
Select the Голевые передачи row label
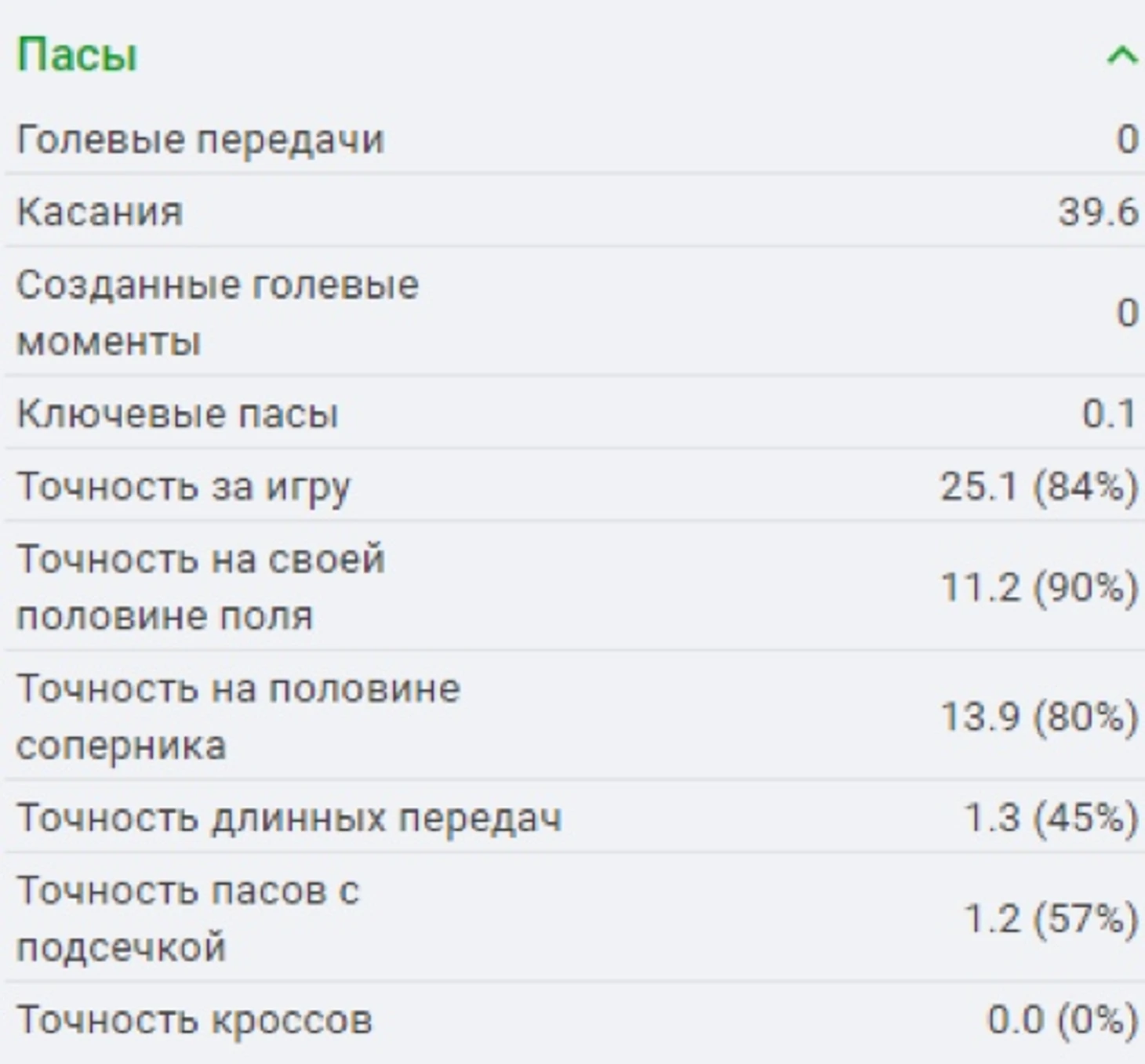[x=201, y=140]
